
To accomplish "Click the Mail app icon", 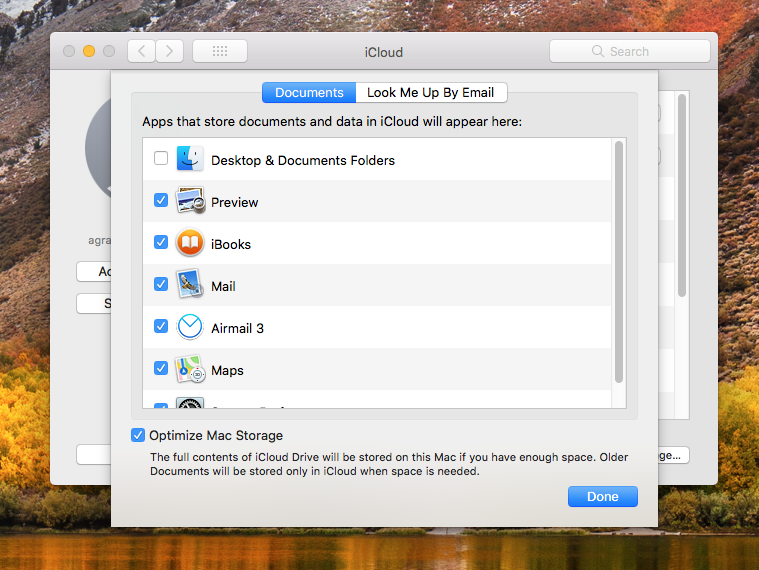I will point(189,284).
